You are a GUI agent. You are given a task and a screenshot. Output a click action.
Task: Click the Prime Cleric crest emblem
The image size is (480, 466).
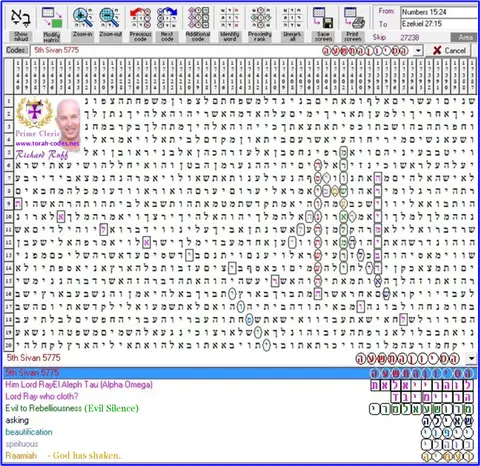(35, 112)
